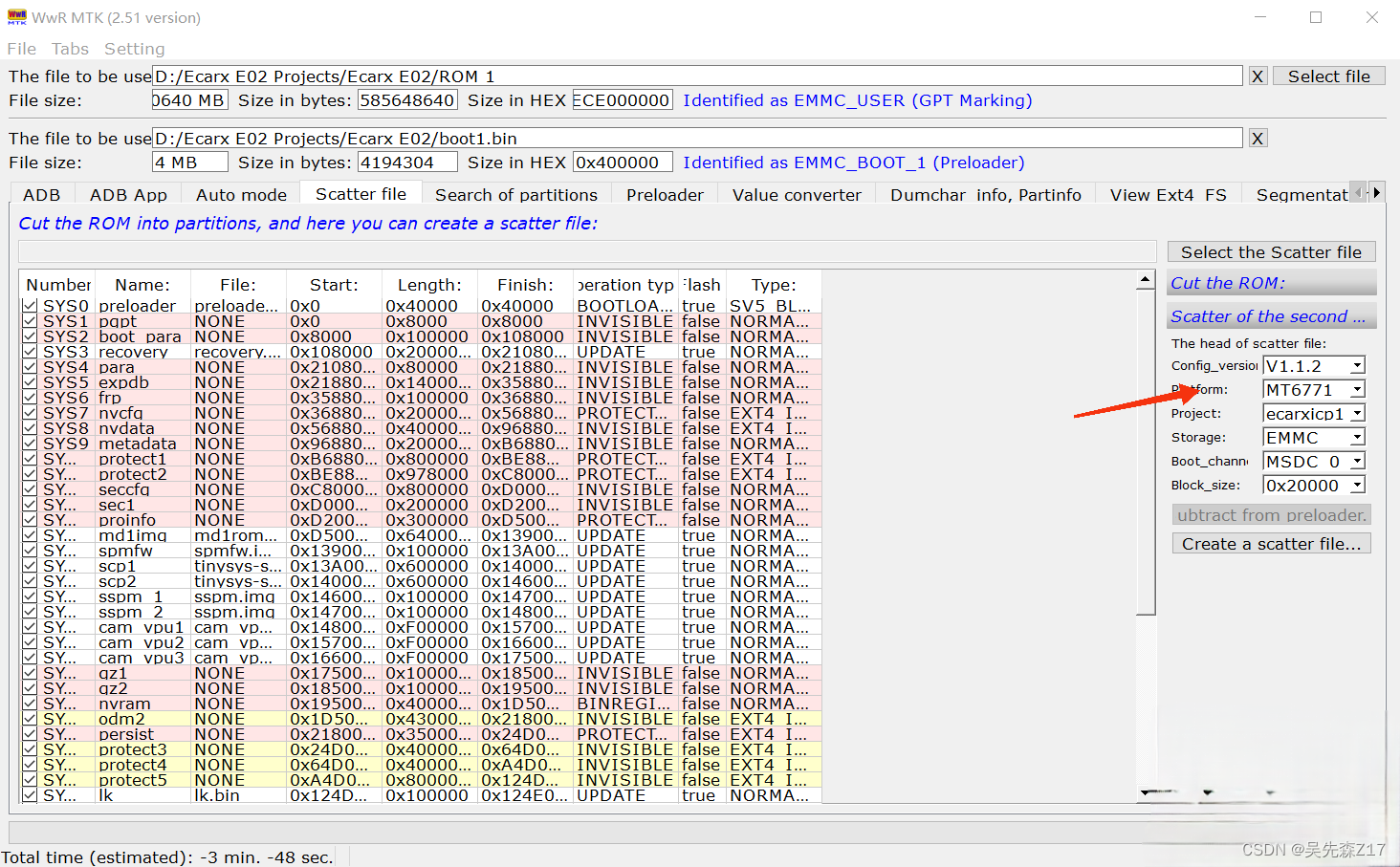This screenshot has width=1400, height=867.
Task: Click the Size in bytes 585648640 field
Action: pyautogui.click(x=407, y=100)
